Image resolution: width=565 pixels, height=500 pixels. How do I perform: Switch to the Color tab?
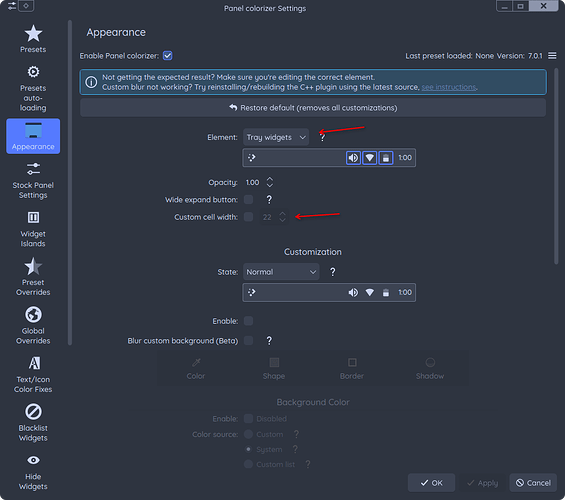[196, 369]
